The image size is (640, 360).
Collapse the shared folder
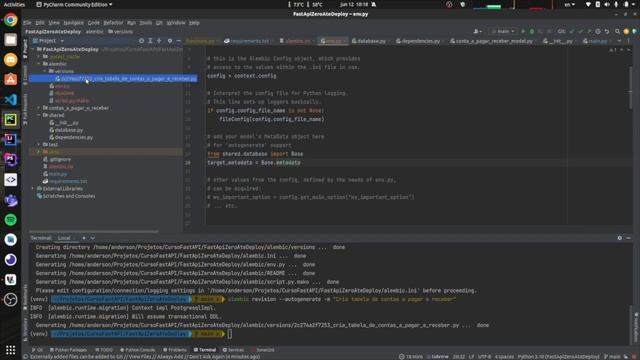[x=39, y=116]
